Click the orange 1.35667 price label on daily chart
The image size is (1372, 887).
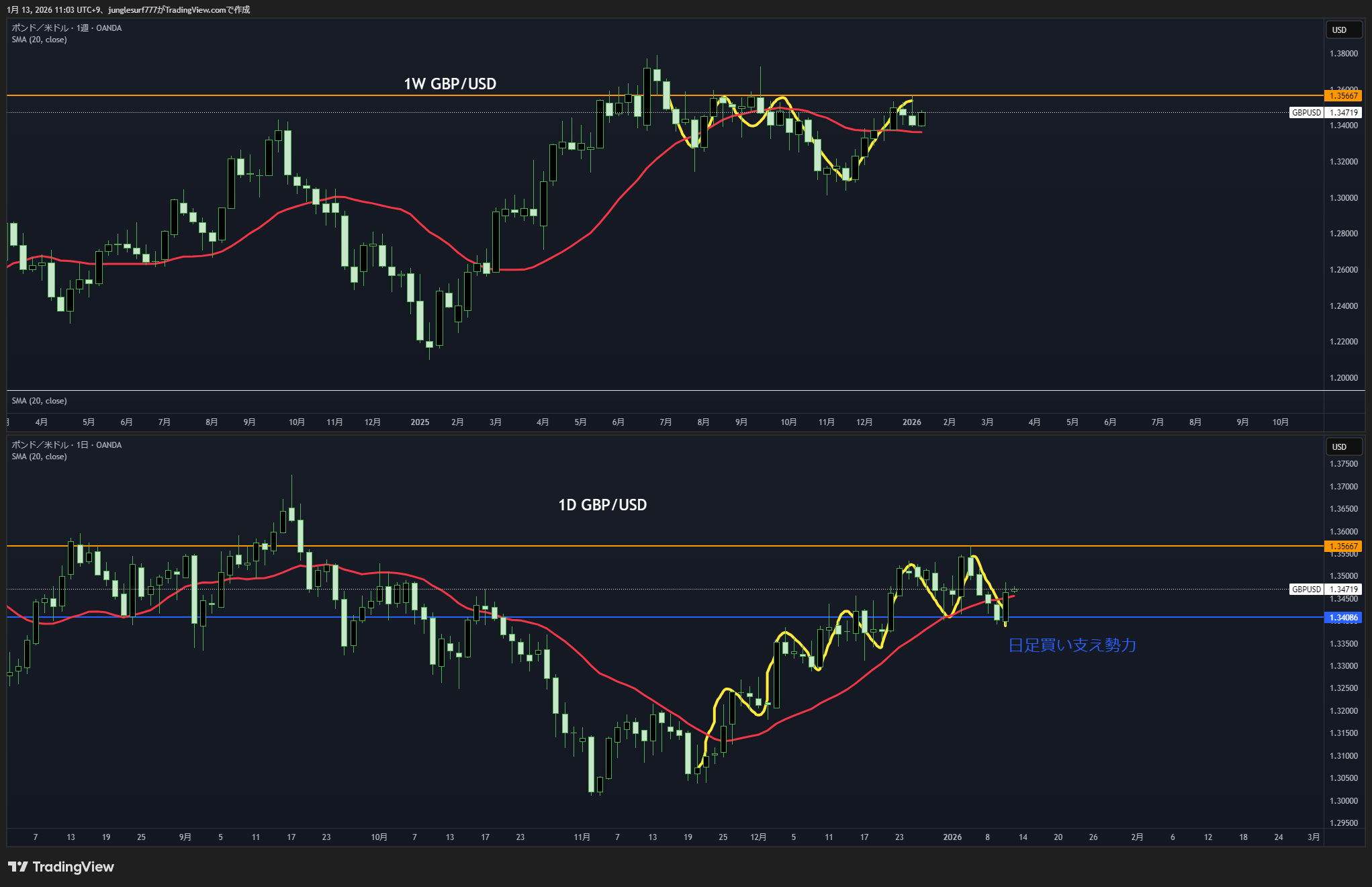(x=1343, y=547)
